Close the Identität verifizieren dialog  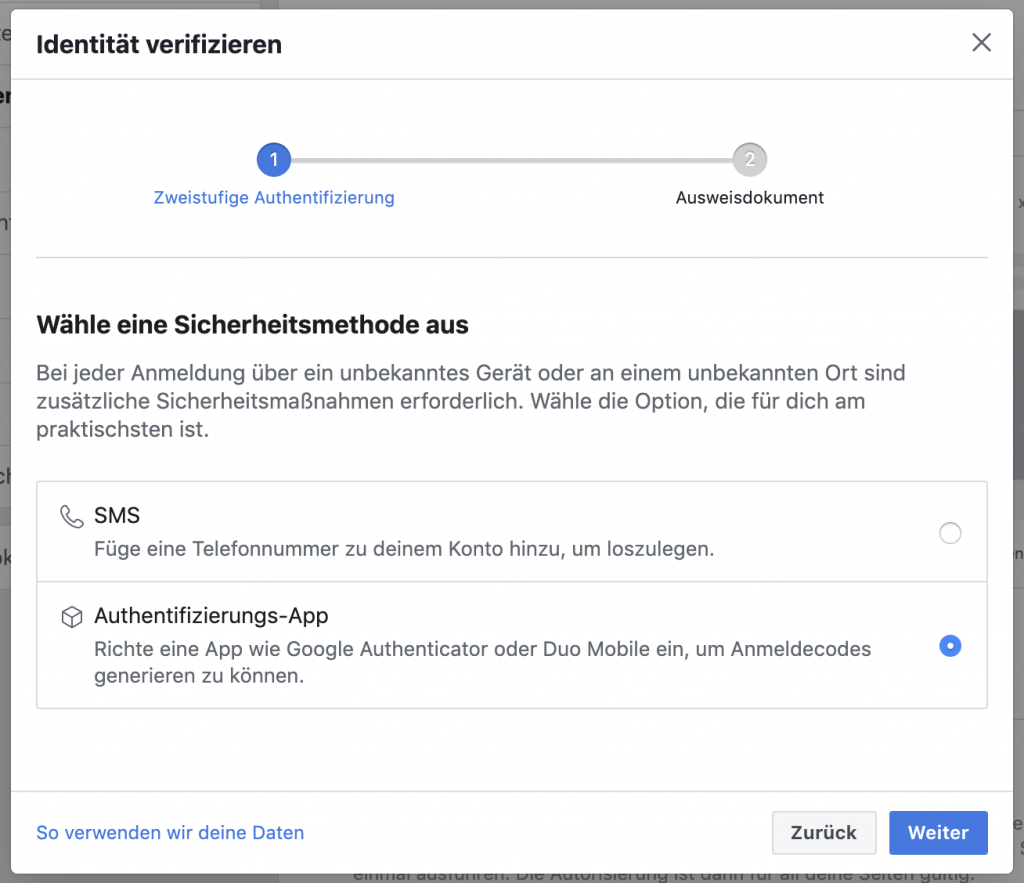(981, 42)
